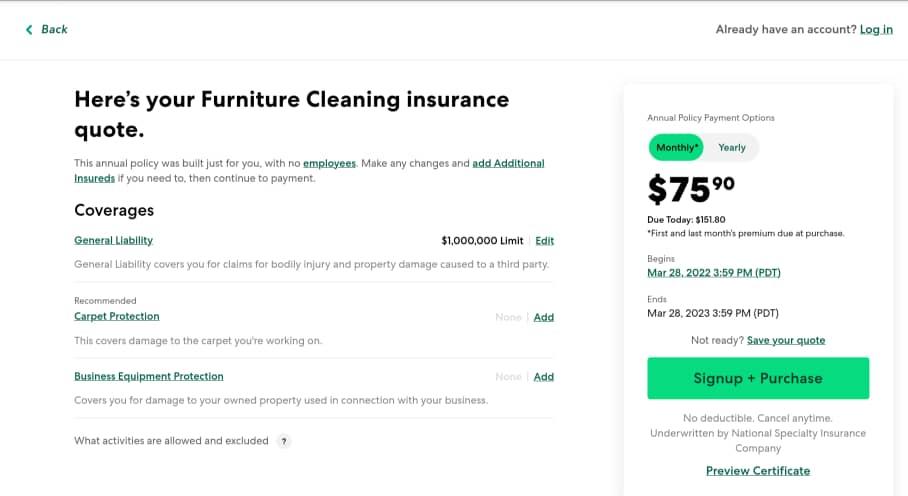Open the allowed activities help icon

(x=284, y=441)
